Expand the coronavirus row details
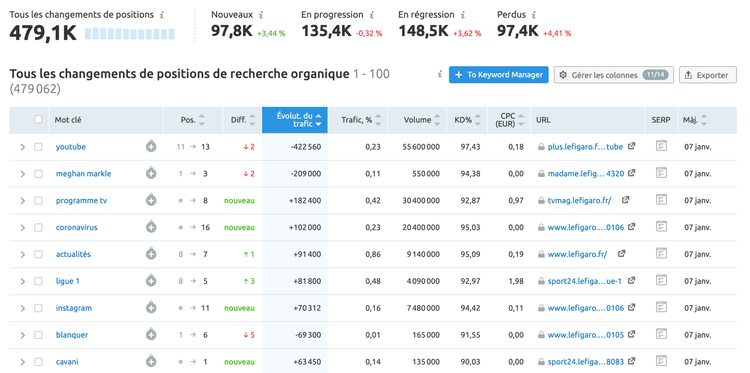This screenshot has width=750, height=373. point(22,227)
